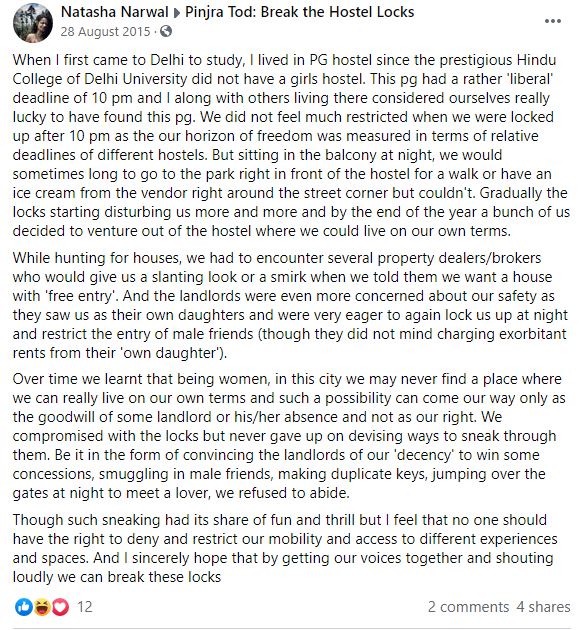Open Natasha Narwal's profile picture
This screenshot has width=587, height=630.
[33, 22]
